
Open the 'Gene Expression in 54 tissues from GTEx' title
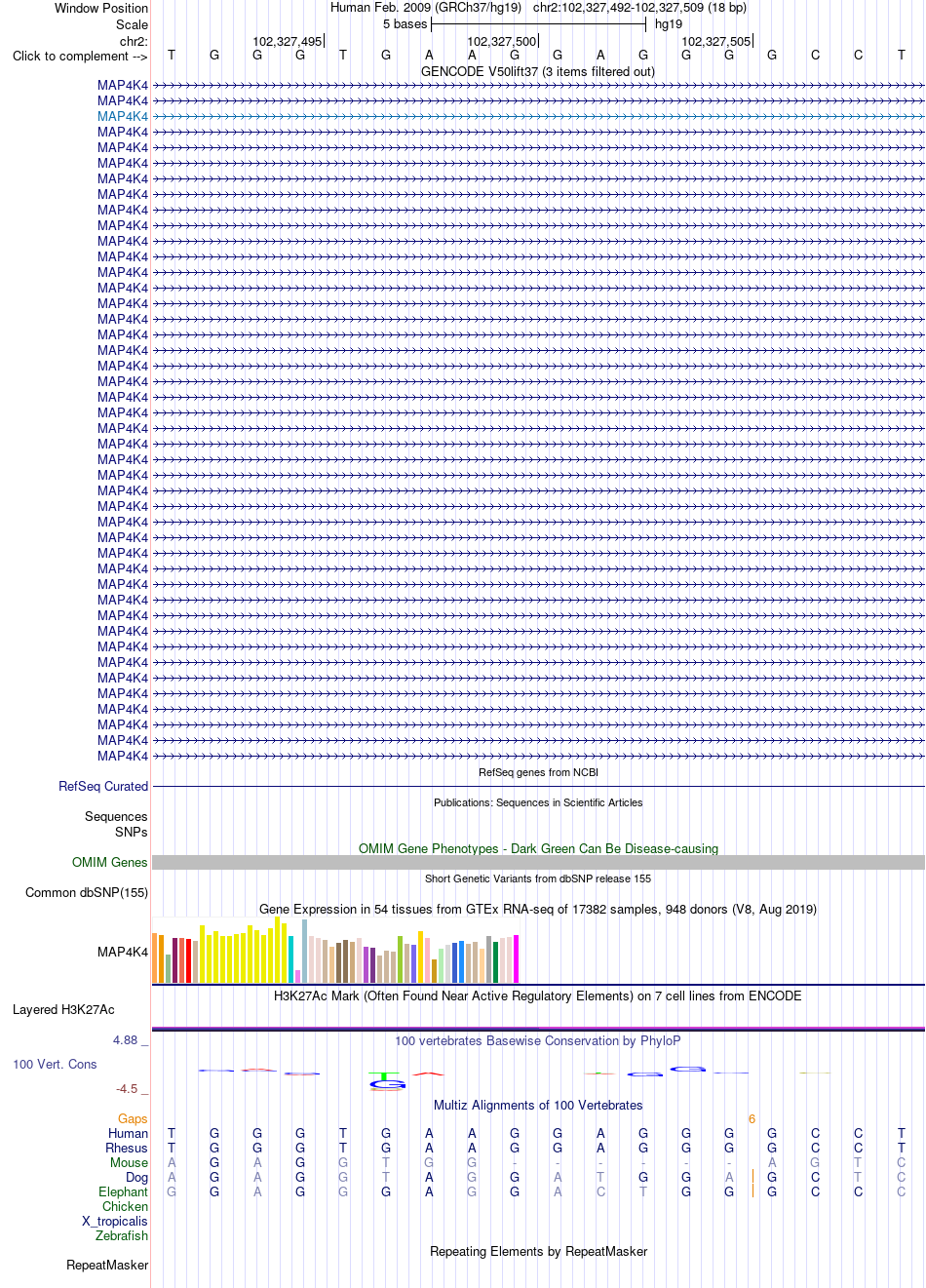[538, 909]
